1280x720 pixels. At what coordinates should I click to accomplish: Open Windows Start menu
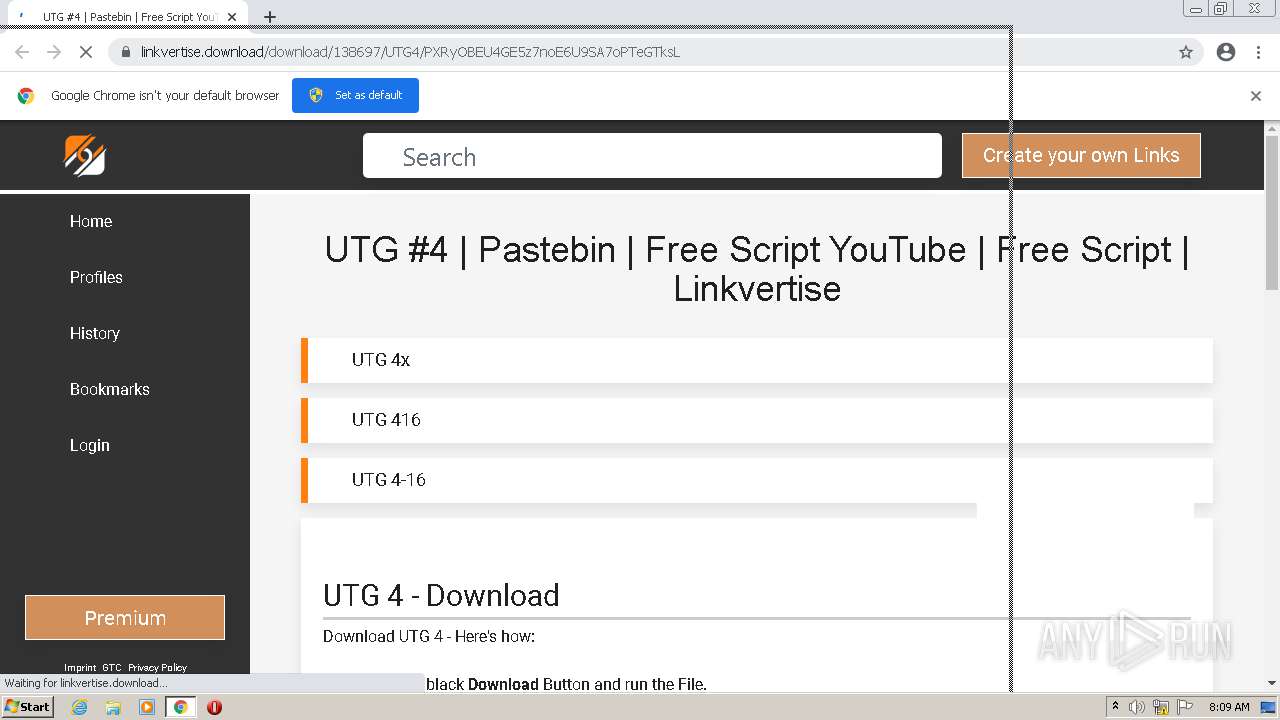pyautogui.click(x=27, y=707)
